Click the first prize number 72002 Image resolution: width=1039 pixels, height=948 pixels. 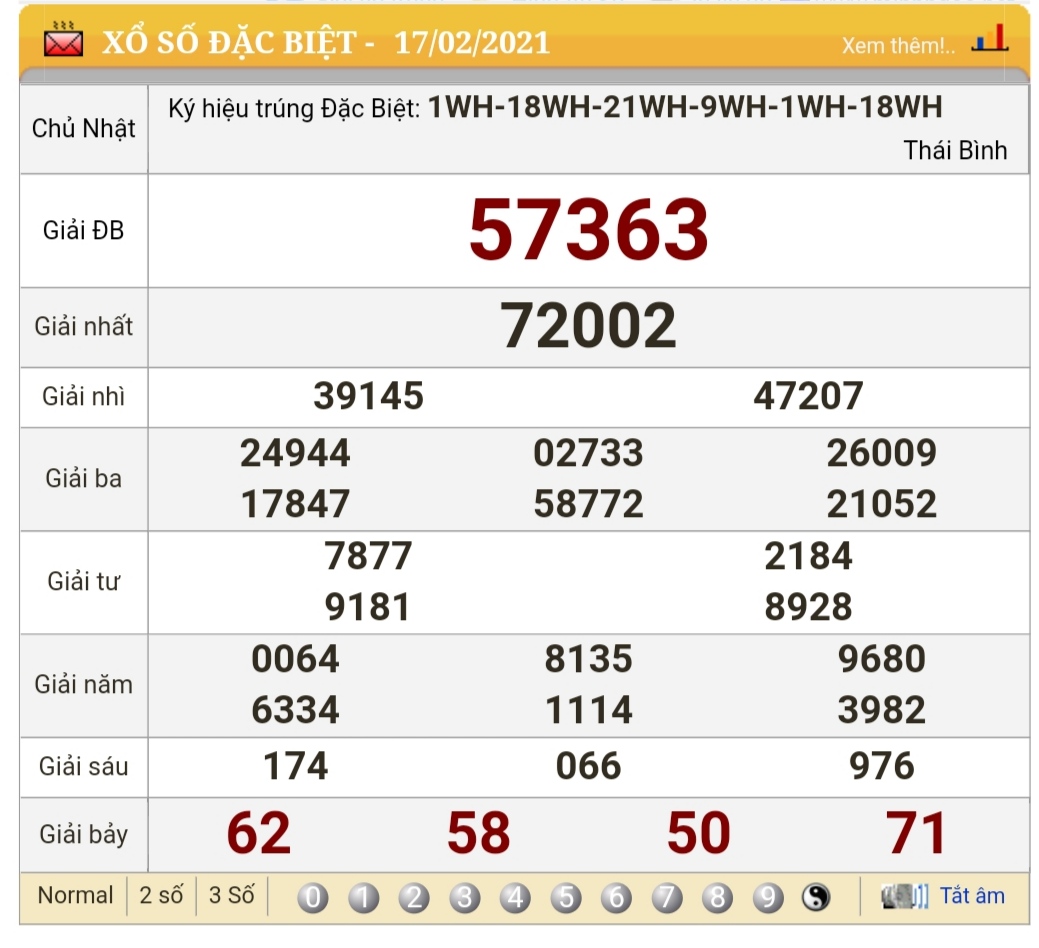tap(588, 325)
